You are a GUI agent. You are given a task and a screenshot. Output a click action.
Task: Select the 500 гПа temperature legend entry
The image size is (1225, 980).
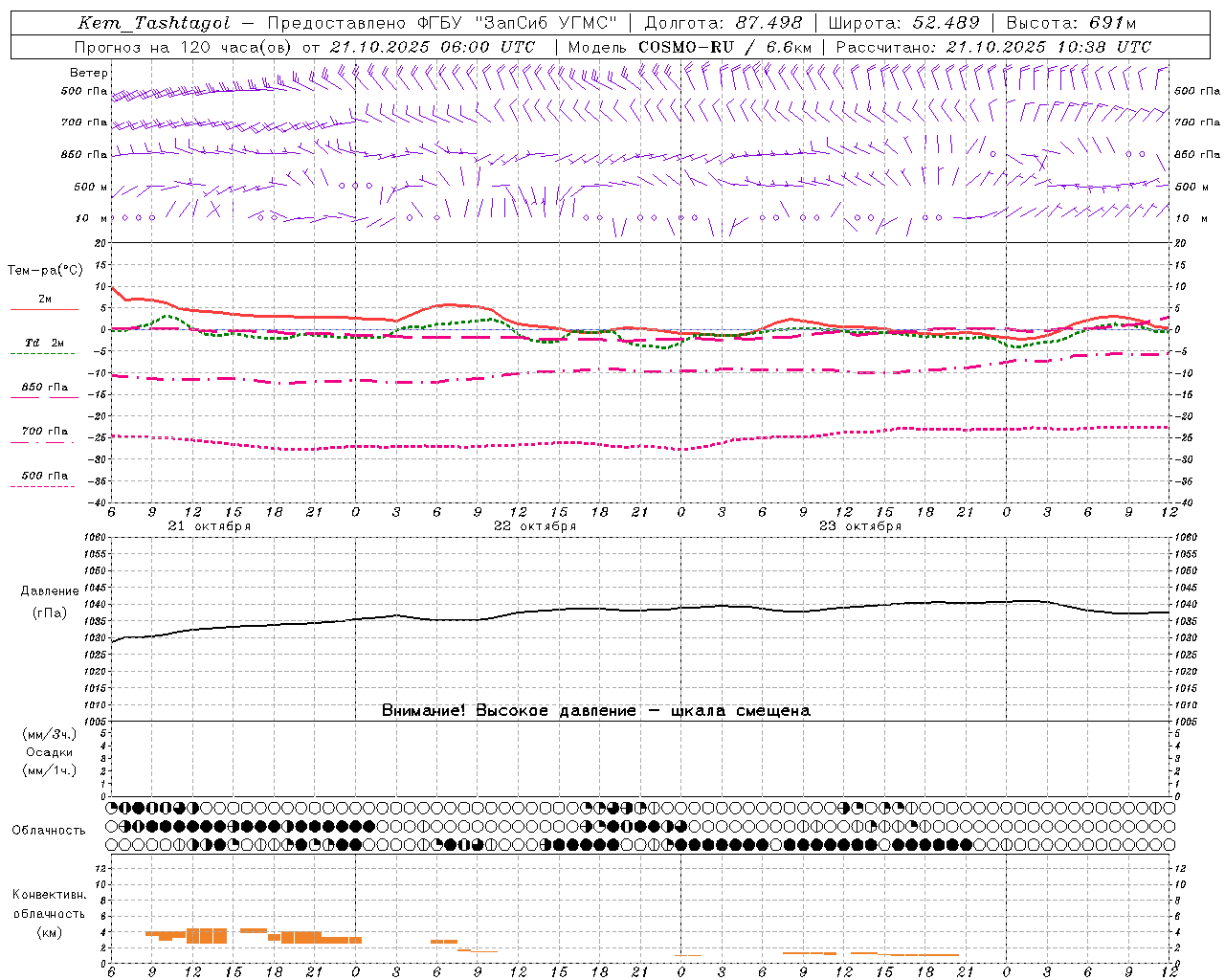click(45, 476)
